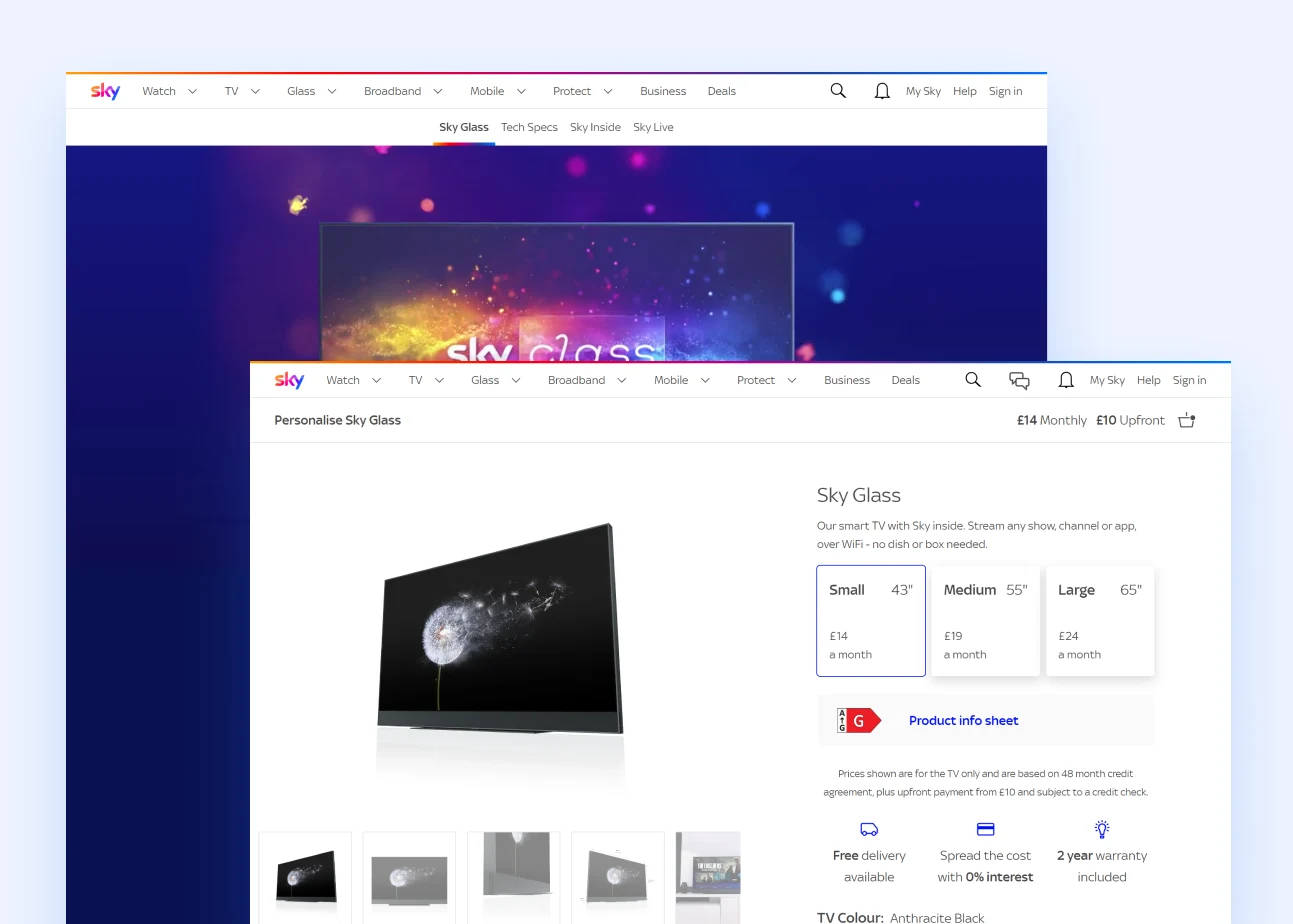Click the lightbulb warranty icon
Screen dimensions: 1293x924
tap(1102, 829)
